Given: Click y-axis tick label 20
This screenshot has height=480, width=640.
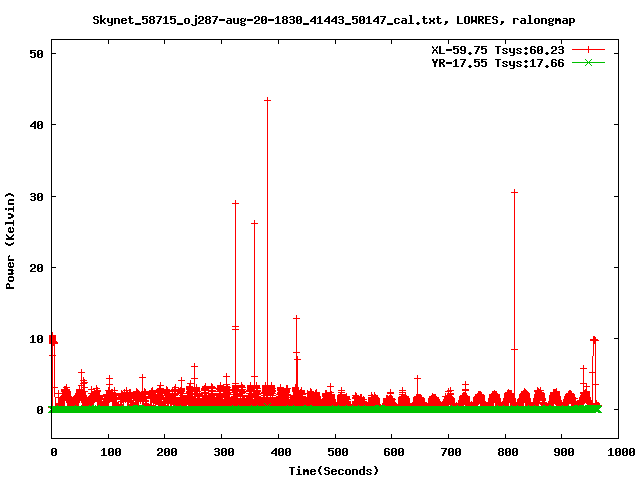Looking at the screenshot, I should (x=36, y=268).
